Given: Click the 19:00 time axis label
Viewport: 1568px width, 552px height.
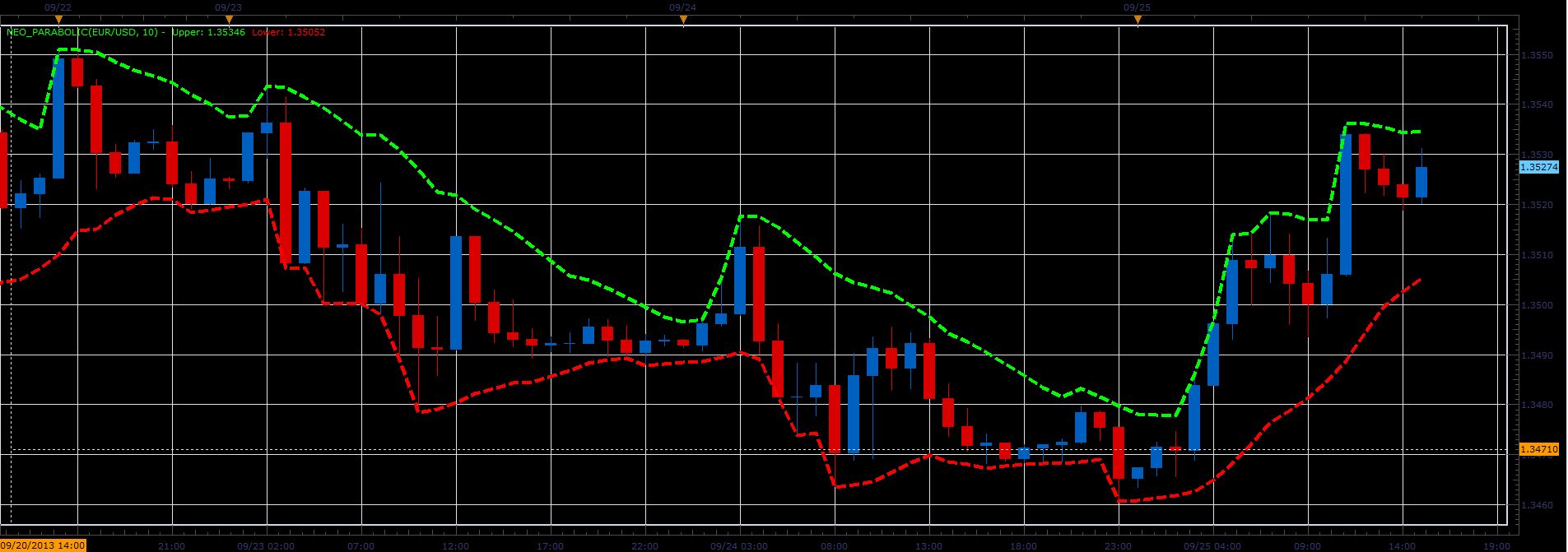Looking at the screenshot, I should [x=1496, y=546].
